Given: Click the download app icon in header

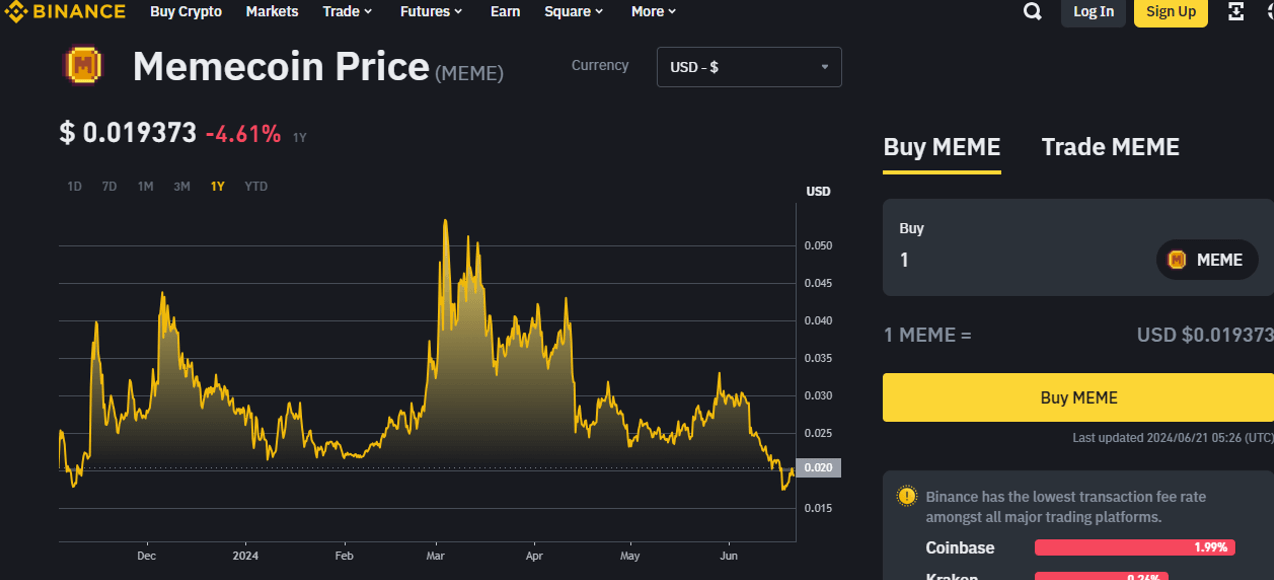Looking at the screenshot, I should [1236, 12].
